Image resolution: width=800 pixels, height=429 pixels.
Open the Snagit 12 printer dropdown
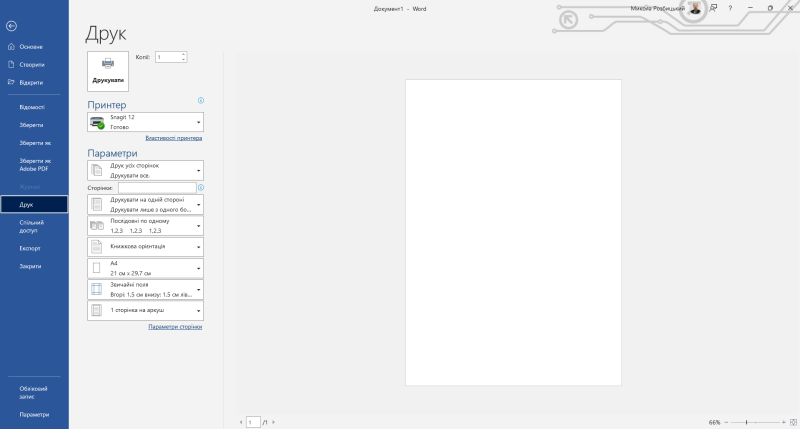coord(145,122)
